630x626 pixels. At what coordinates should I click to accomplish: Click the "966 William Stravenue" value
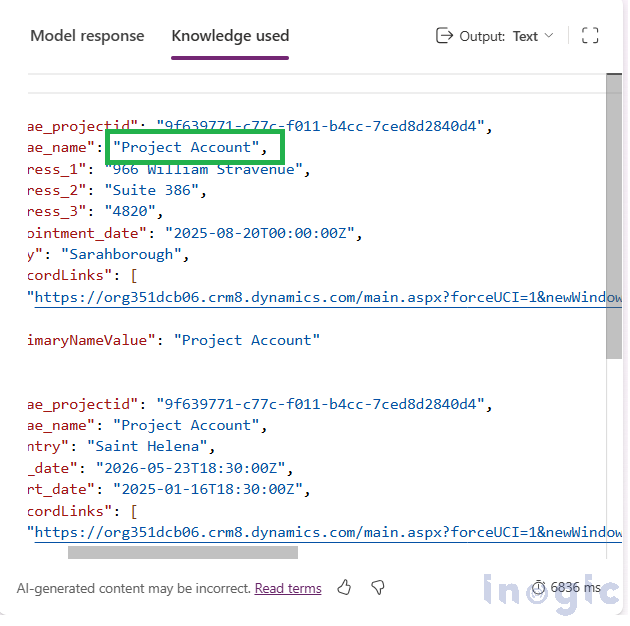click(204, 169)
